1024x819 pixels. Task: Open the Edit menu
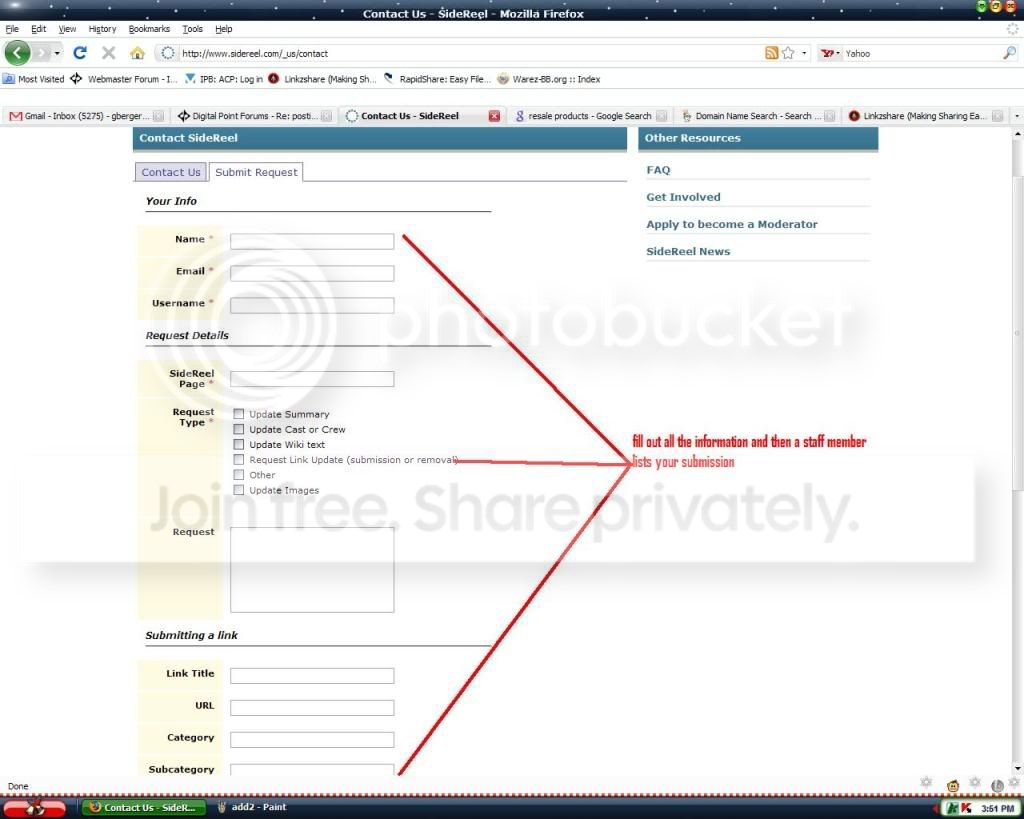39,29
